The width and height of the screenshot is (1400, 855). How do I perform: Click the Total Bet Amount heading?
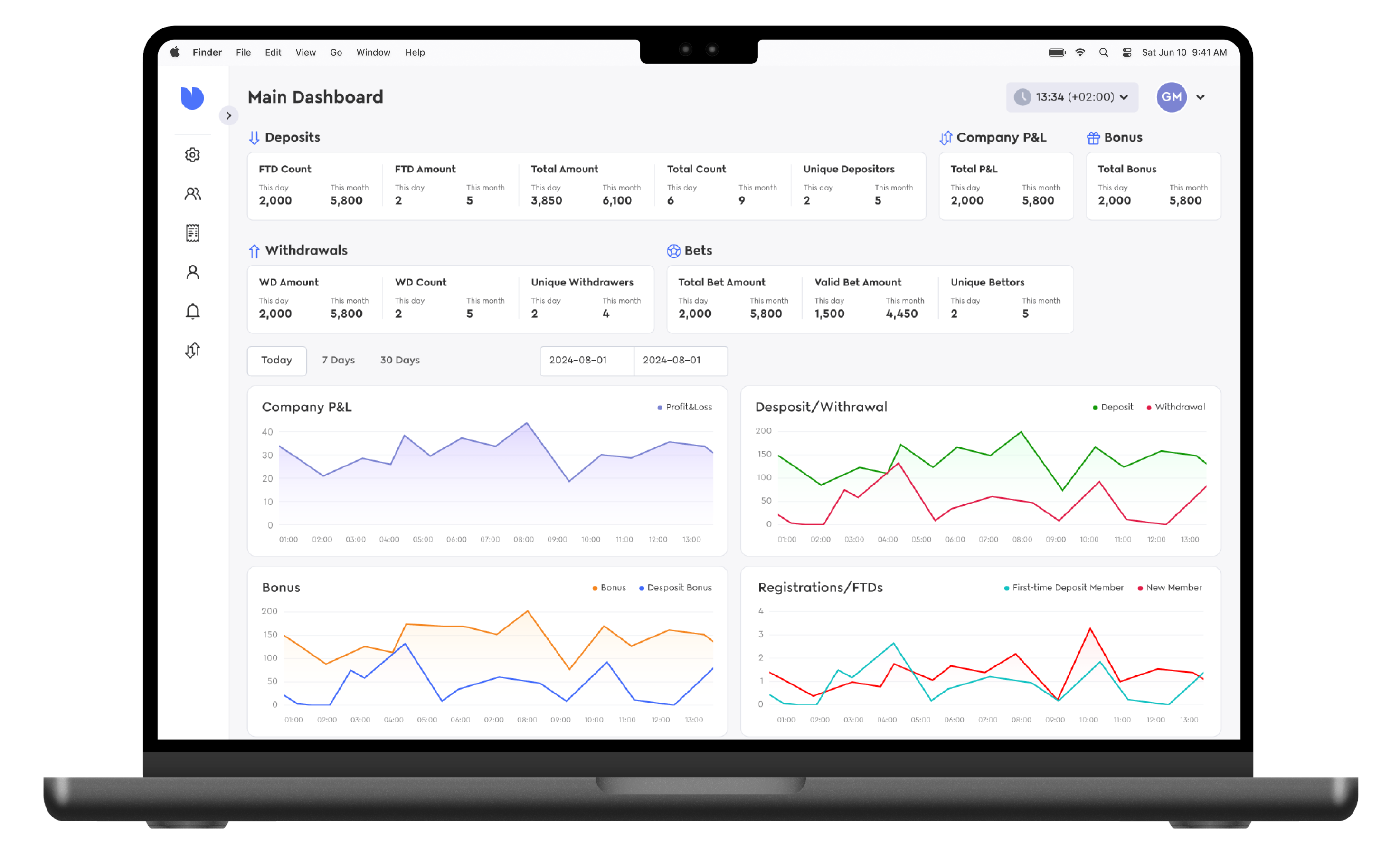coord(721,282)
